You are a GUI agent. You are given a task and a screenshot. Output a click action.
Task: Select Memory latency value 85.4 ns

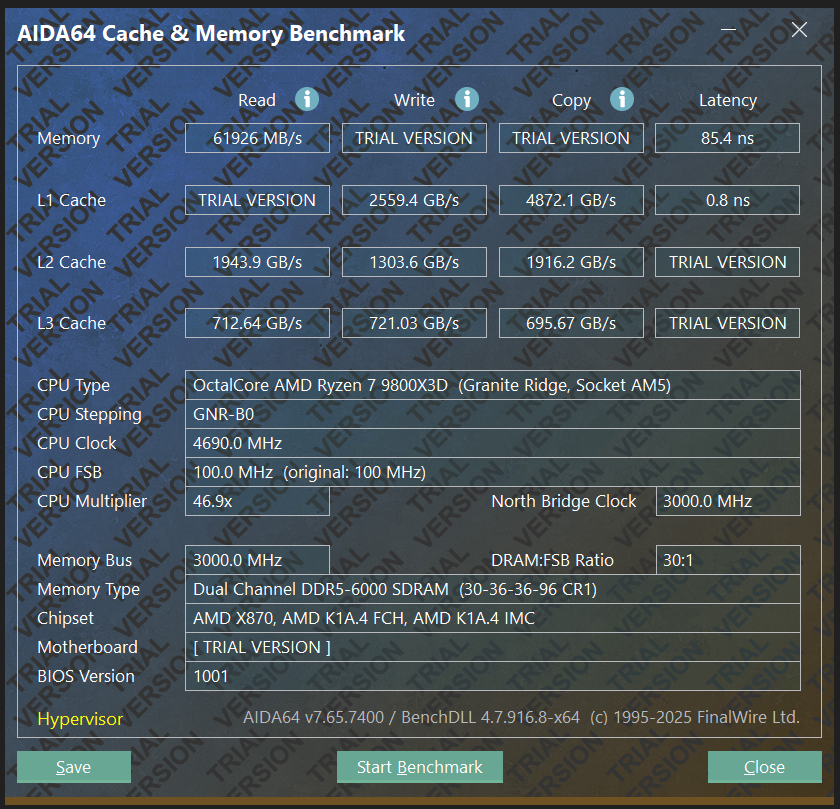point(727,138)
